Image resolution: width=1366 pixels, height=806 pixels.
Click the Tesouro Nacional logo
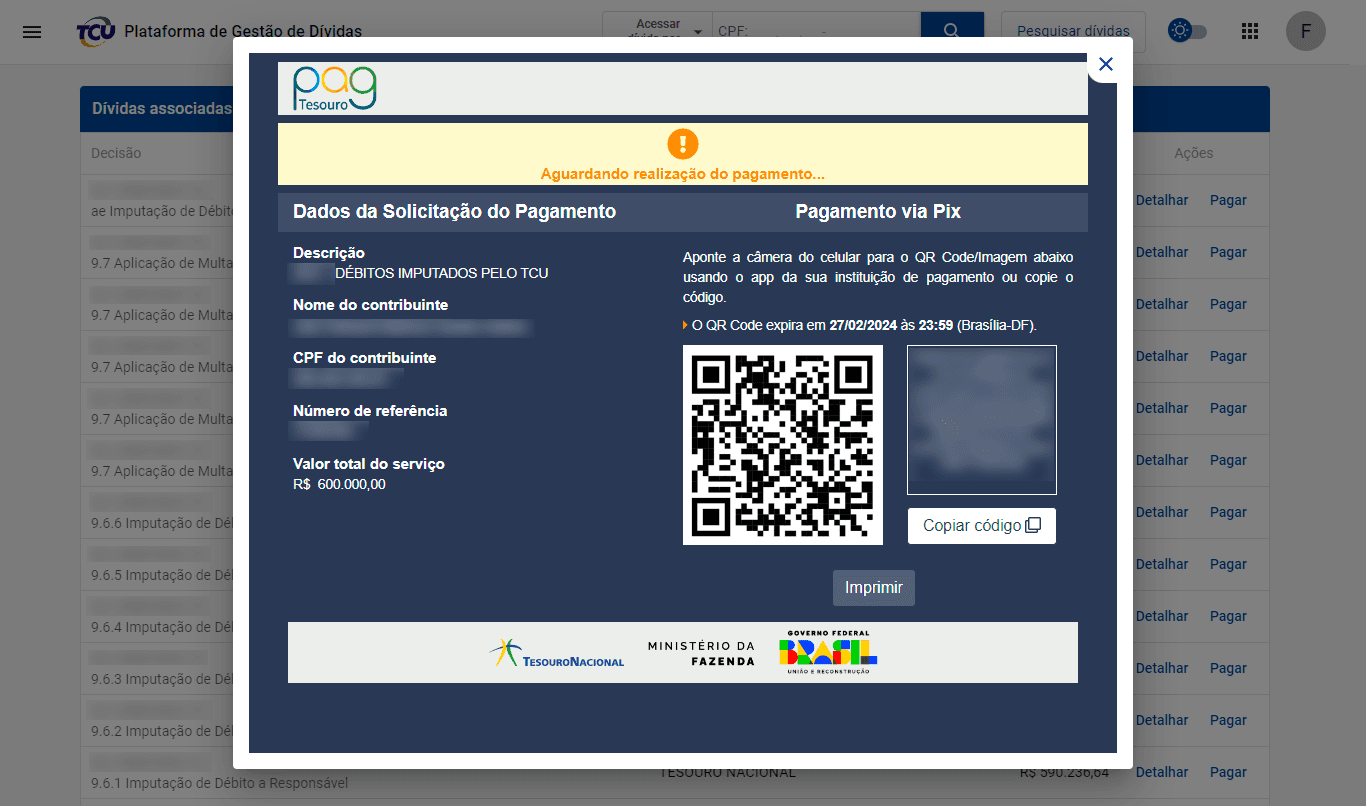point(557,654)
